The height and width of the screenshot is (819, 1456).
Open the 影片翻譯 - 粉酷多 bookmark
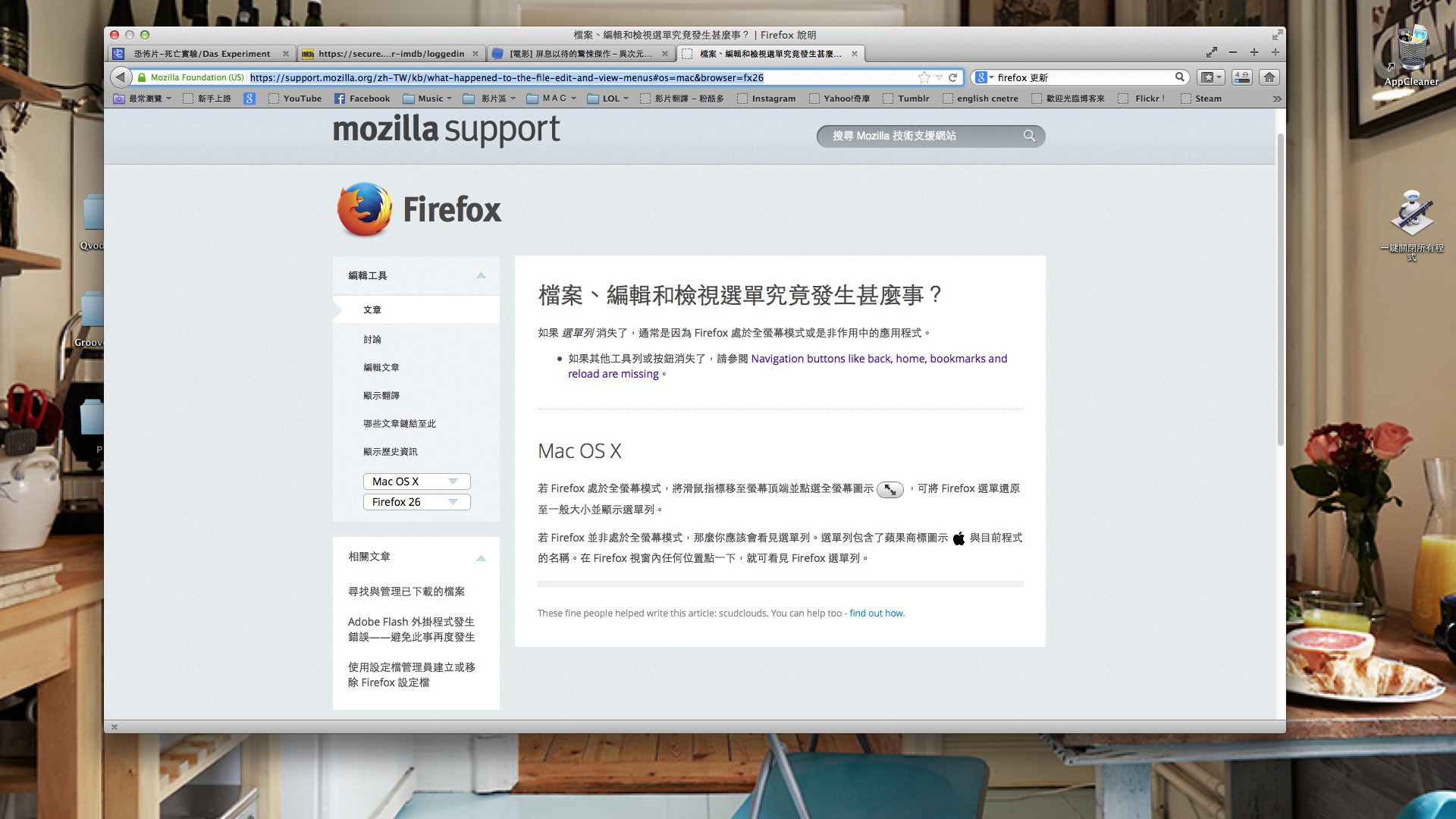682,99
